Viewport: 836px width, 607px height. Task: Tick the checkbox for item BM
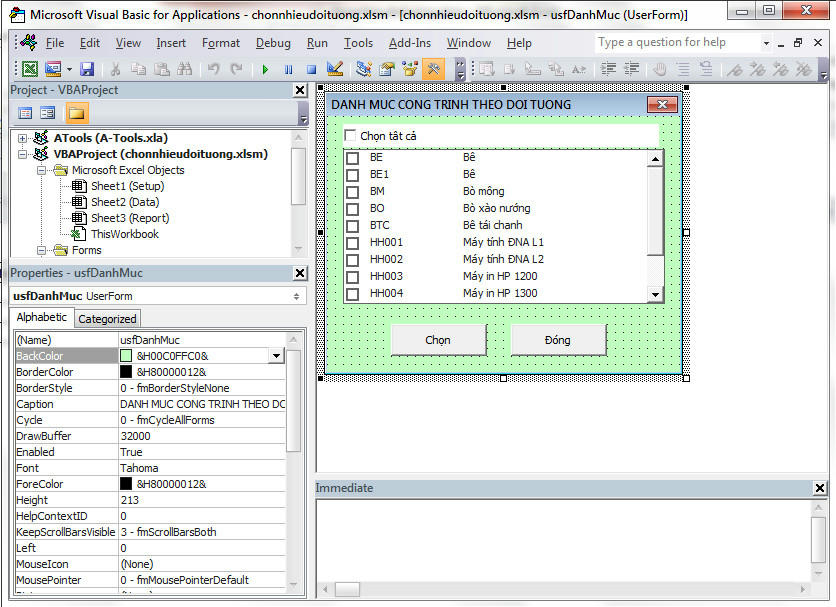(352, 191)
